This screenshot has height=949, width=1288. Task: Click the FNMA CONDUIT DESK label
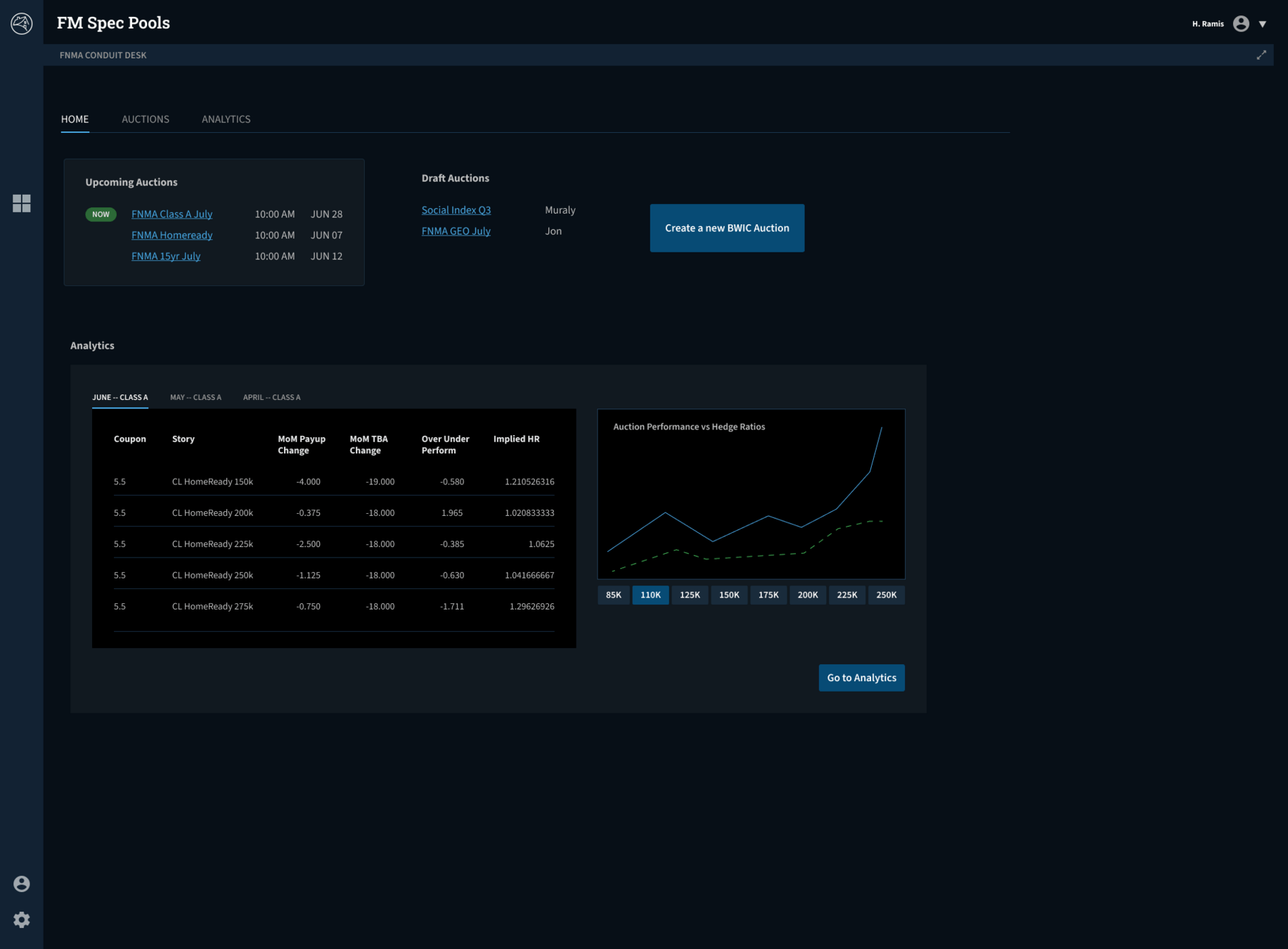(103, 55)
